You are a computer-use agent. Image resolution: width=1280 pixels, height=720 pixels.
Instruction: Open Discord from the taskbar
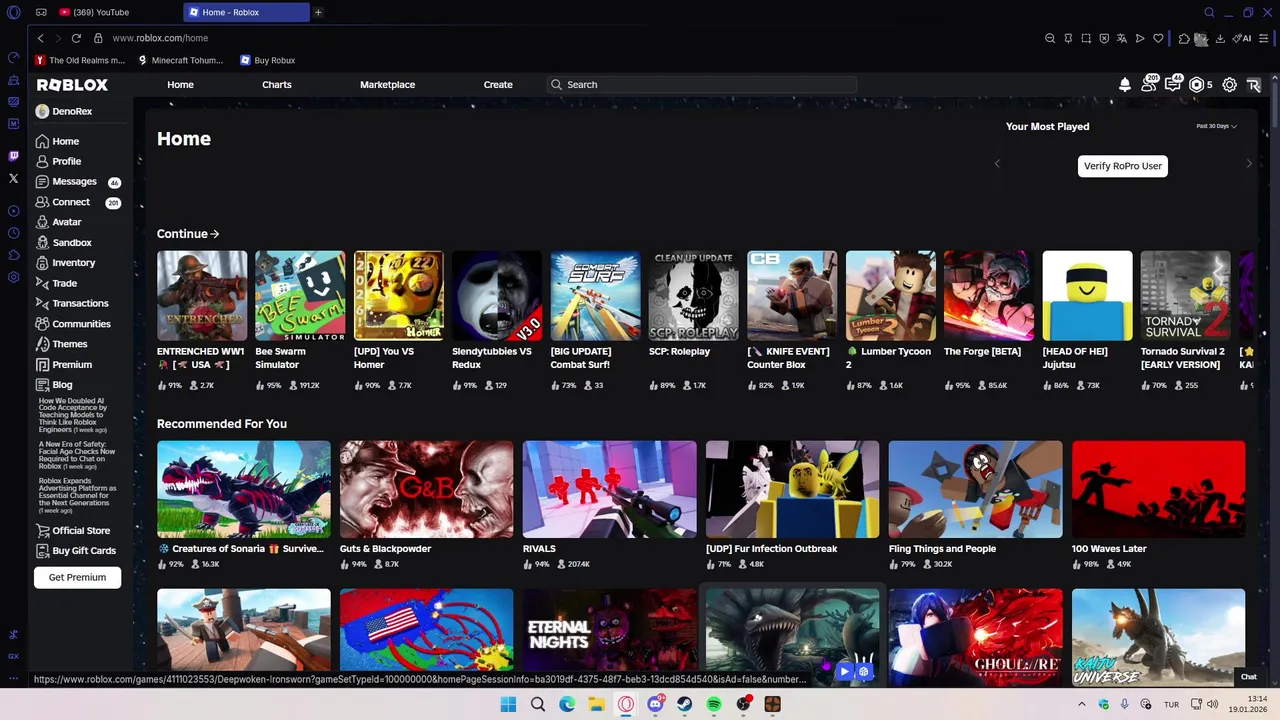(x=655, y=704)
